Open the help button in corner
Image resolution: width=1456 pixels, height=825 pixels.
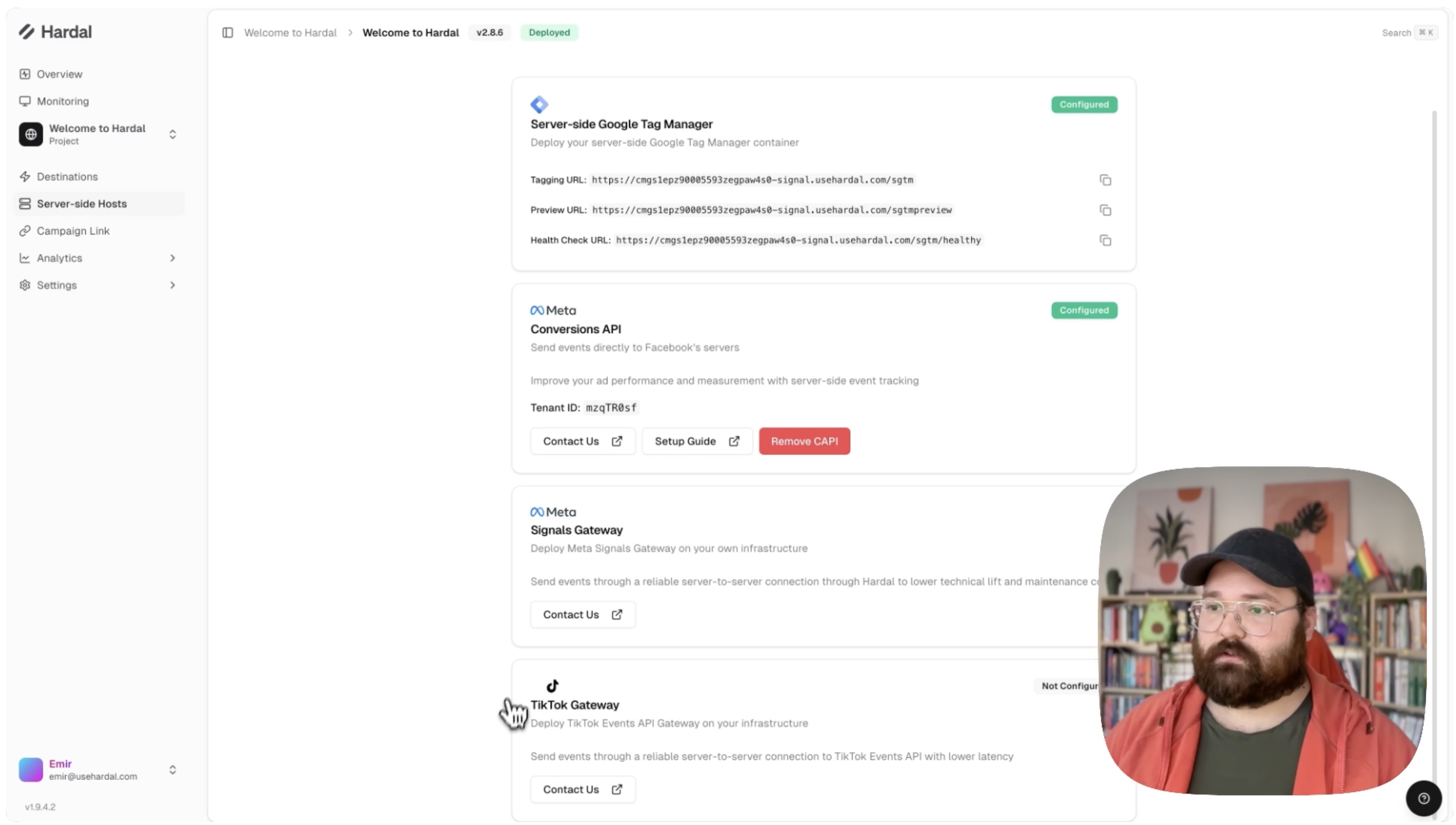(1423, 798)
